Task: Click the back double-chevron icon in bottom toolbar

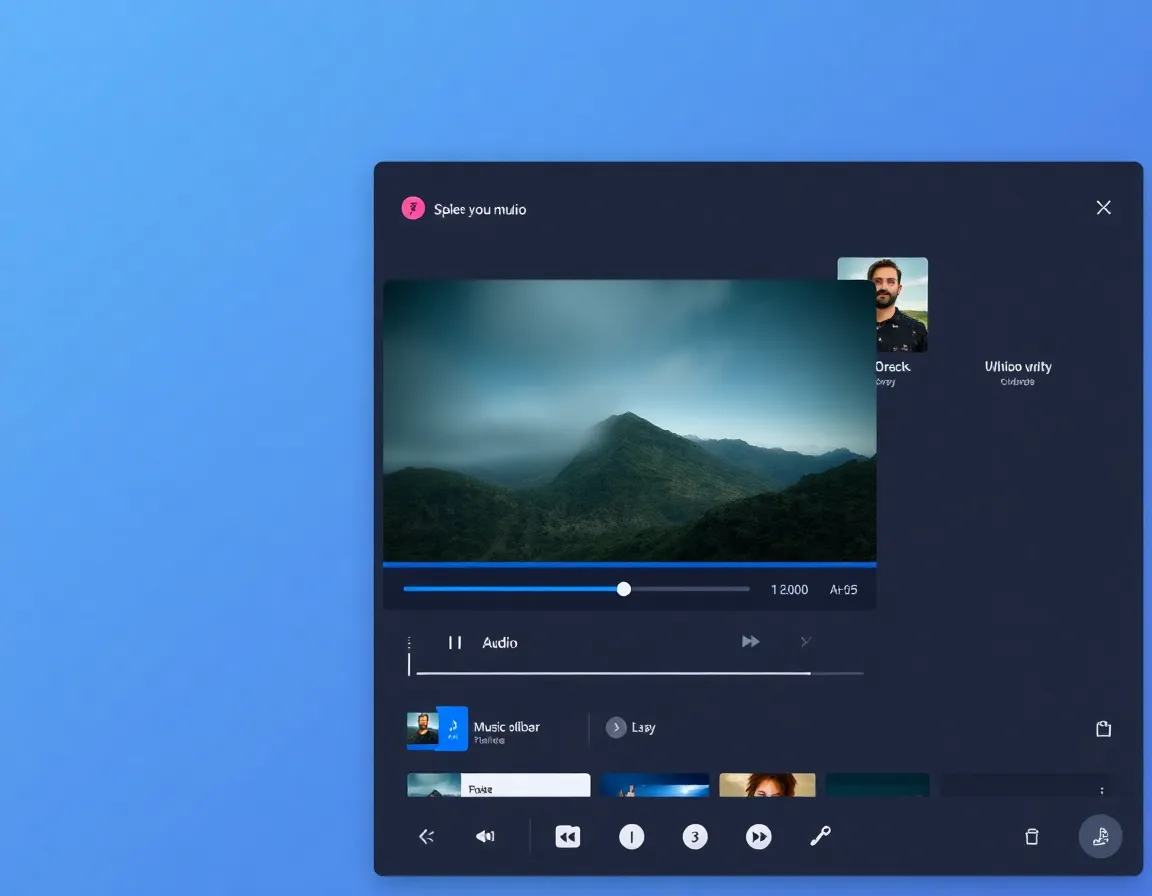Action: (426, 837)
